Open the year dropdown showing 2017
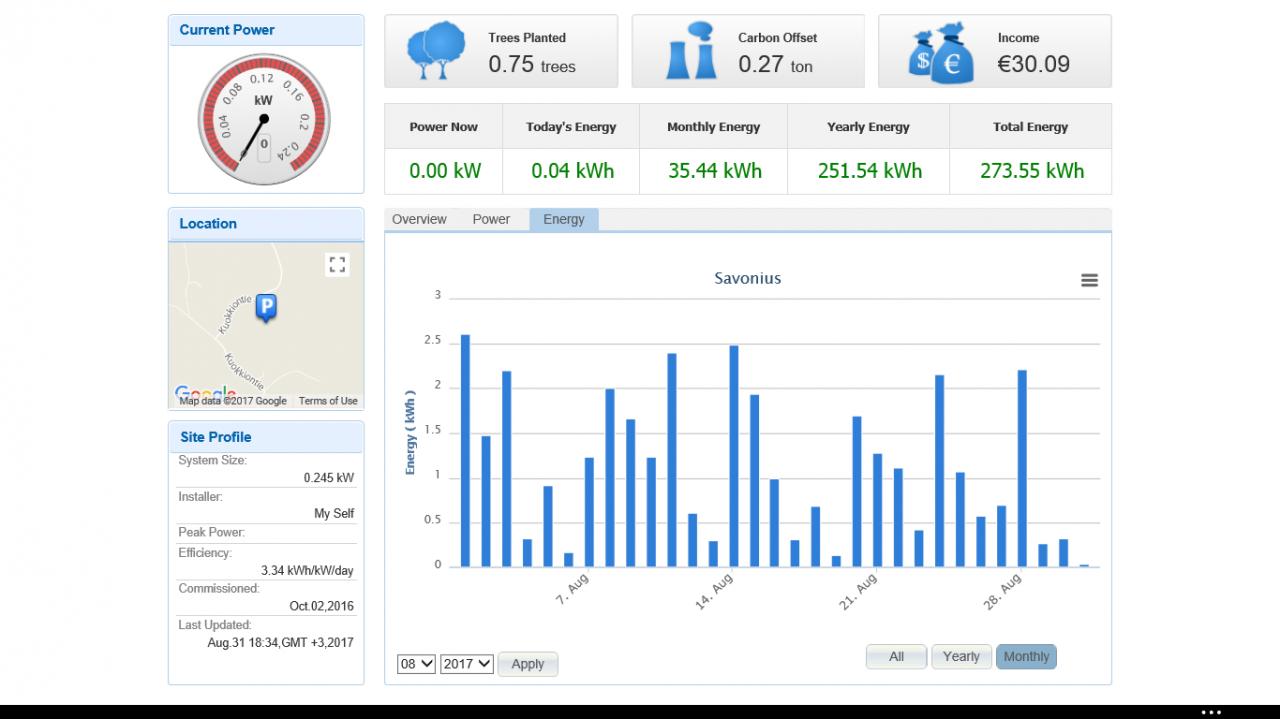Screen dimensions: 1280x719 [467, 663]
